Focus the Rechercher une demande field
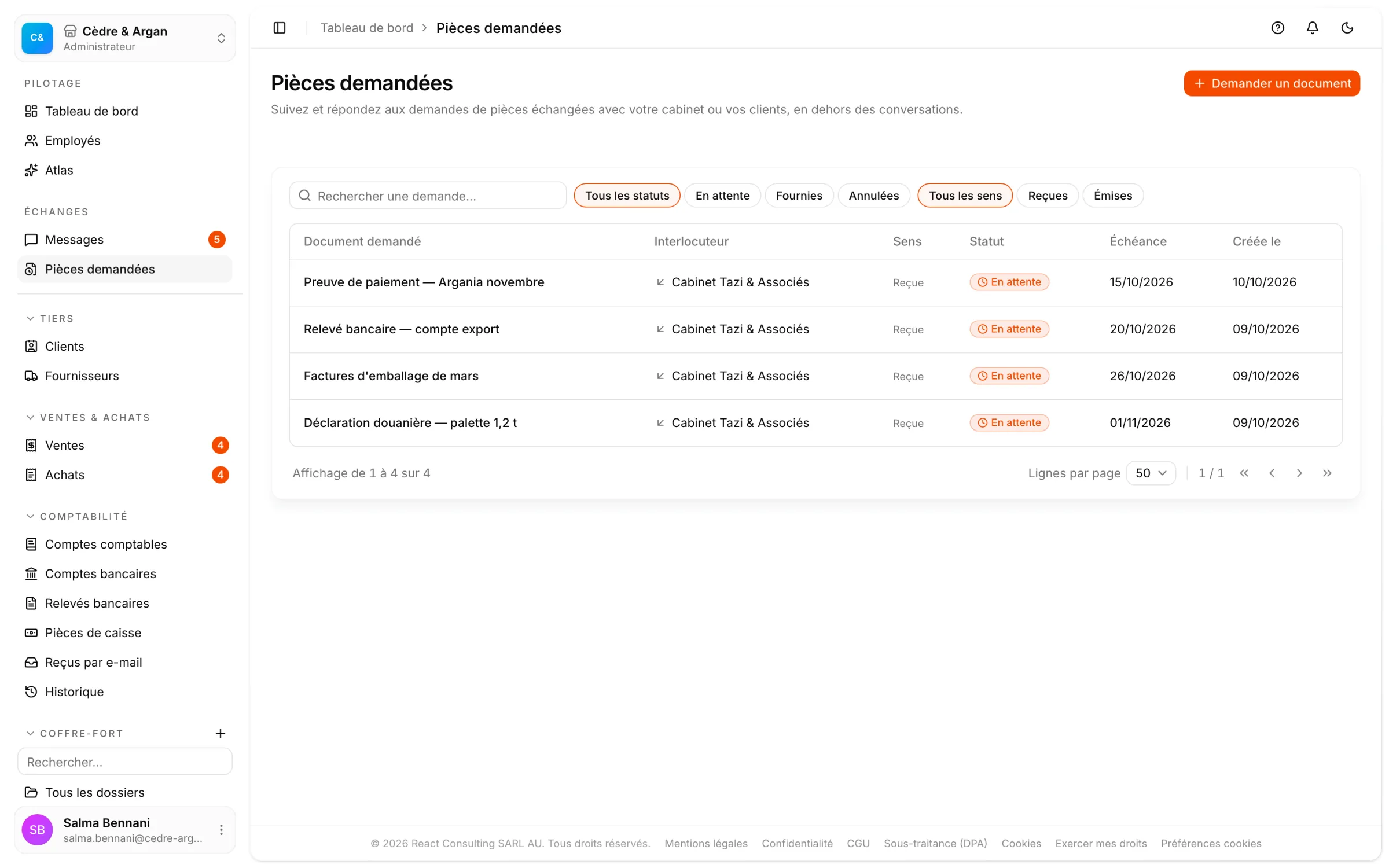The height and width of the screenshot is (868, 1389). tap(428, 196)
